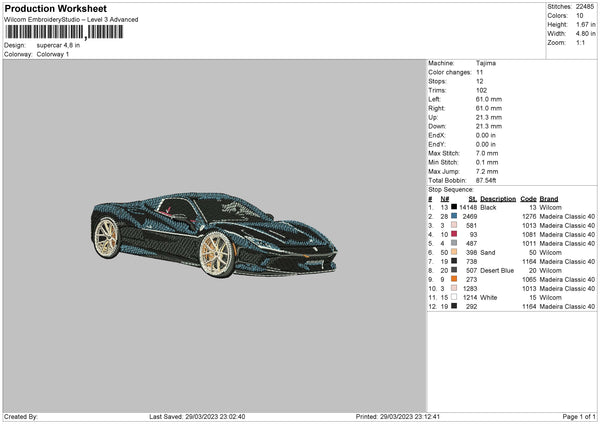
Task: Select the blue thread swatch, stop 2
Action: point(453,216)
